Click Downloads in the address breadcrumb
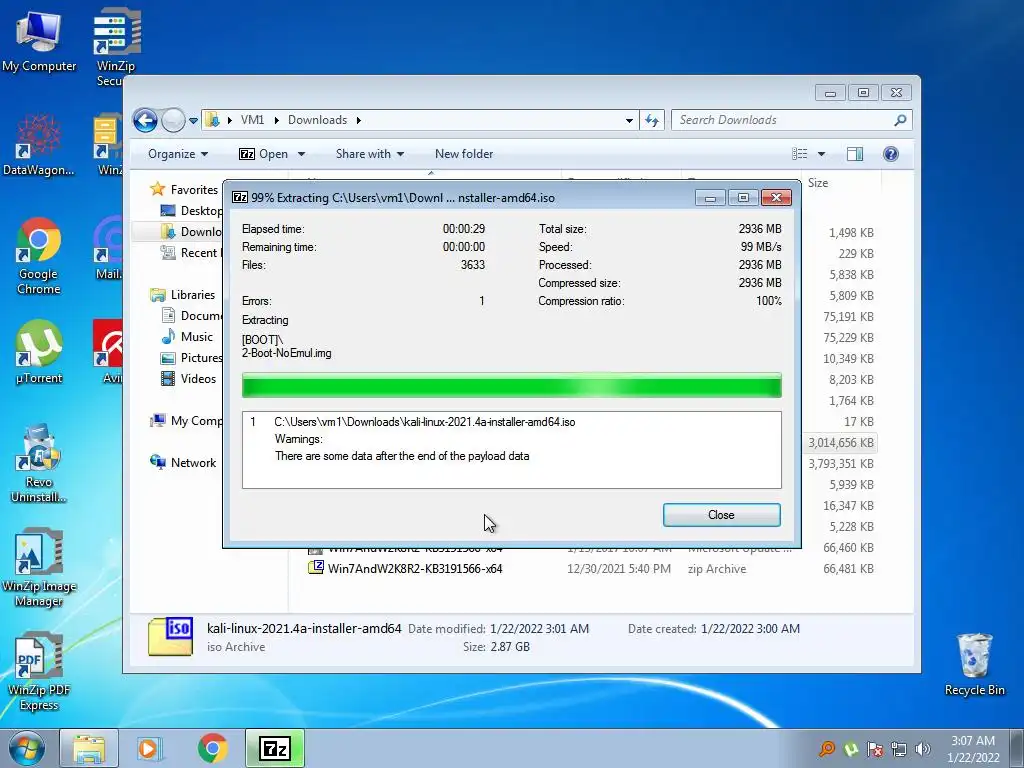 pos(317,120)
